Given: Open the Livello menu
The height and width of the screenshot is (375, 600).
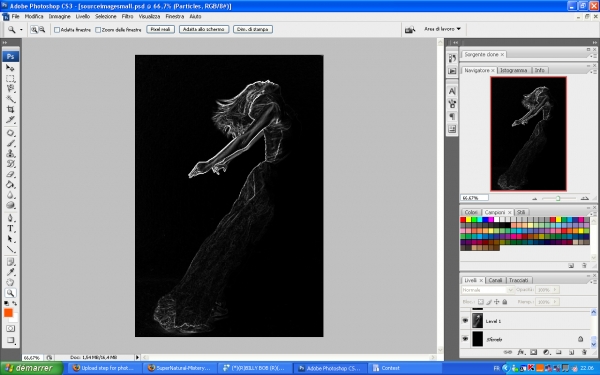Looking at the screenshot, I should pyautogui.click(x=83, y=16).
